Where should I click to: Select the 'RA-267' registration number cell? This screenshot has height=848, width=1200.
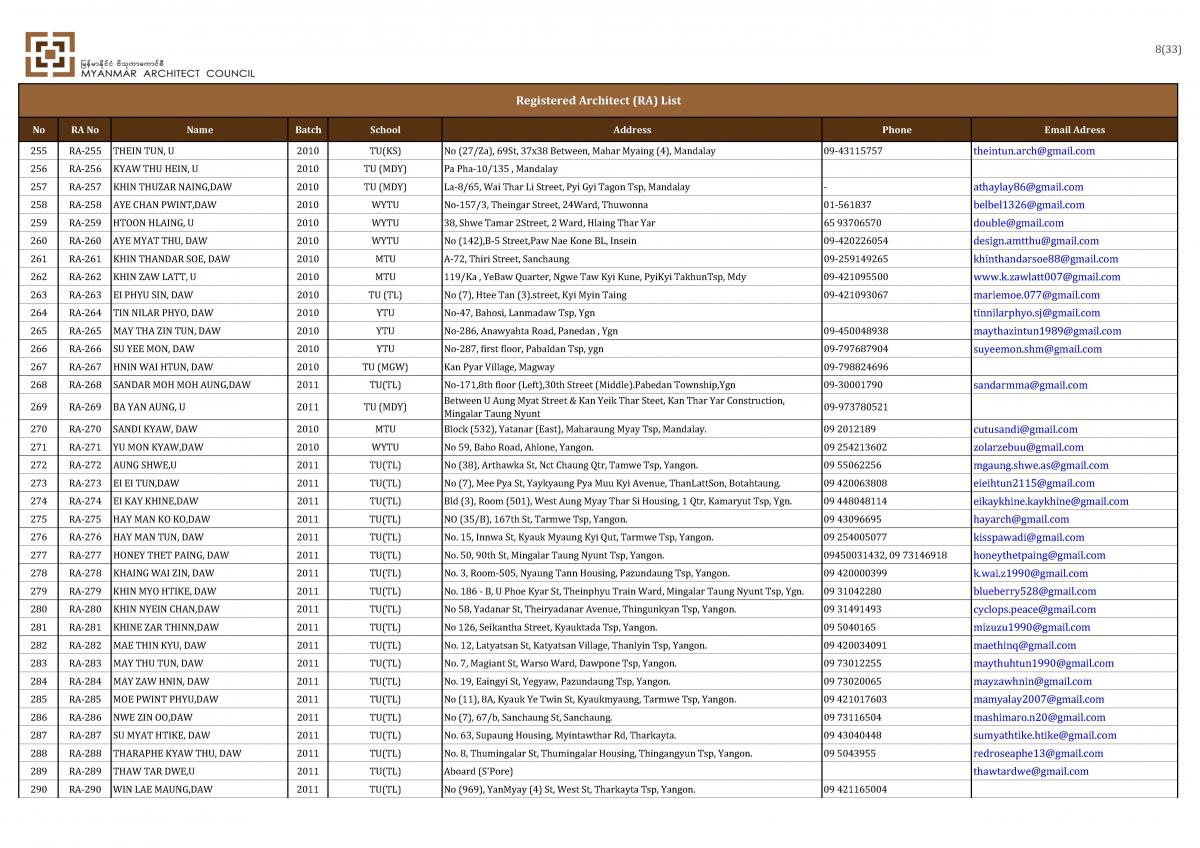(85, 367)
